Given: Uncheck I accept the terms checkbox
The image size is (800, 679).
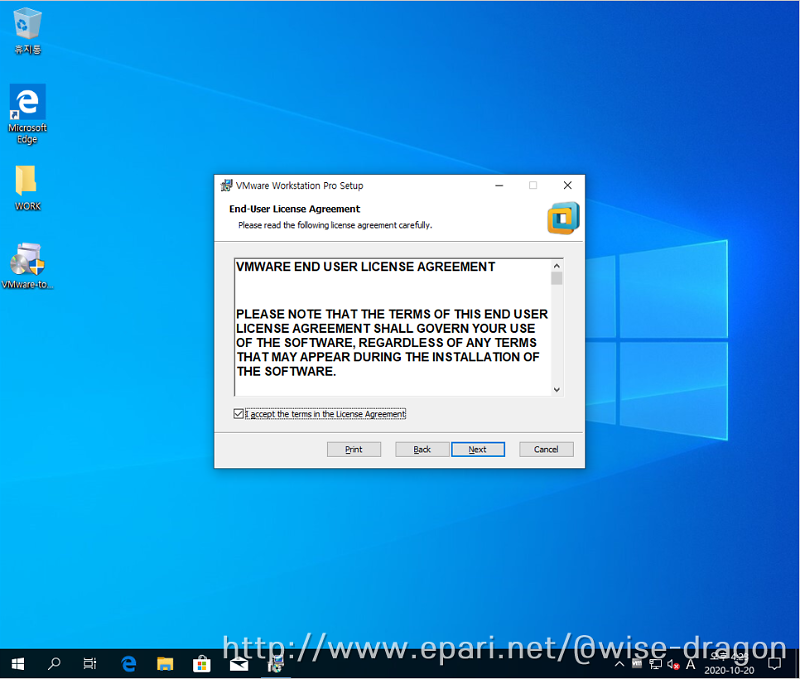Looking at the screenshot, I should coord(238,414).
